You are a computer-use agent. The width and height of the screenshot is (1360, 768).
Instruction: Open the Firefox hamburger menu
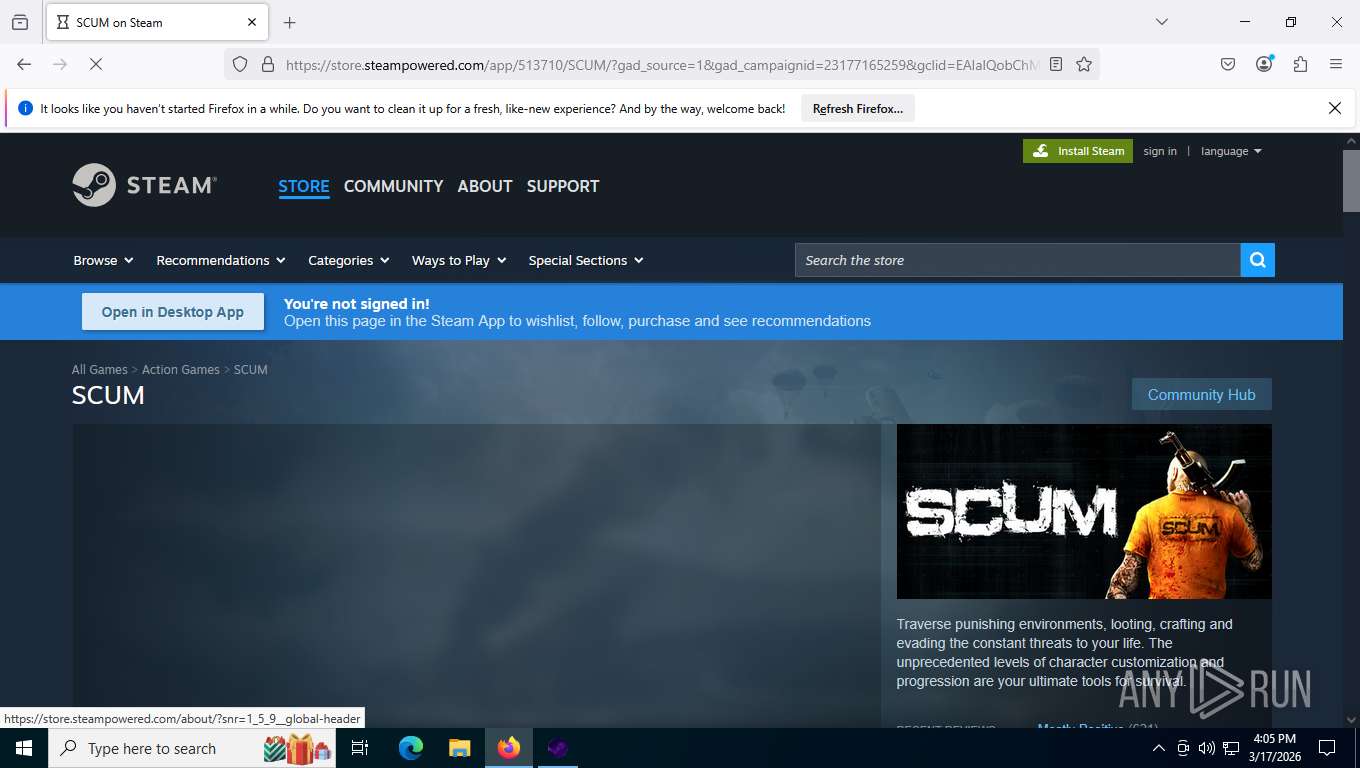(1336, 64)
